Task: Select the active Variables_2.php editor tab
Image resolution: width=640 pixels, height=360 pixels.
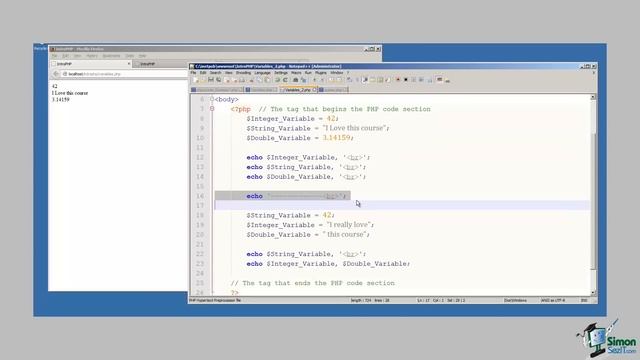Action: click(298, 89)
